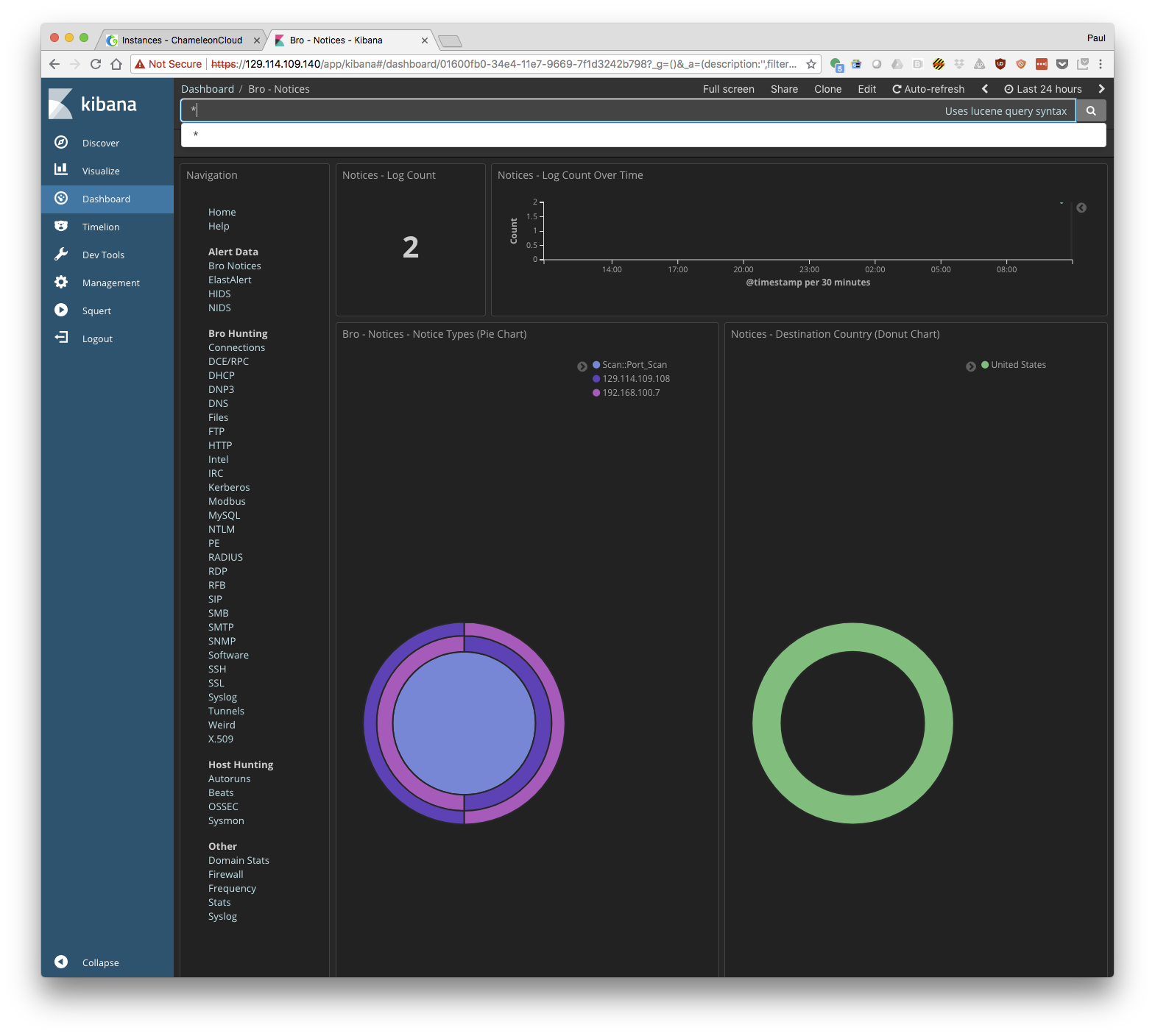This screenshot has height=1036, width=1155.
Task: Step time range backward with left chevron
Action: 985,89
